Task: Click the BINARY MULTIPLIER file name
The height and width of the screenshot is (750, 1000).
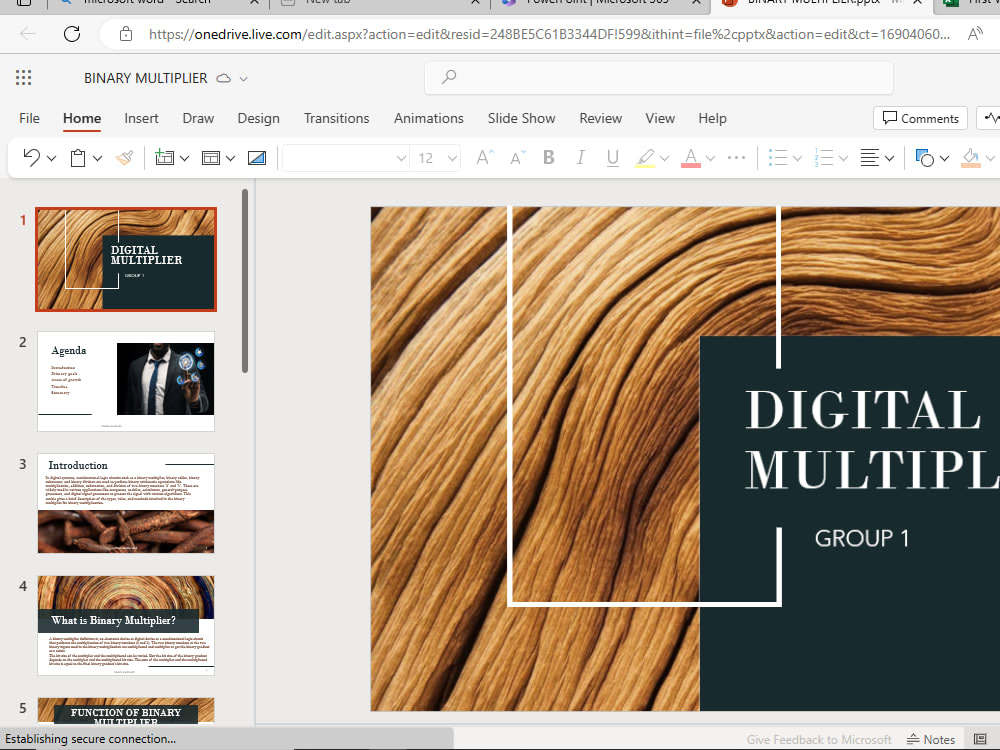Action: [145, 78]
